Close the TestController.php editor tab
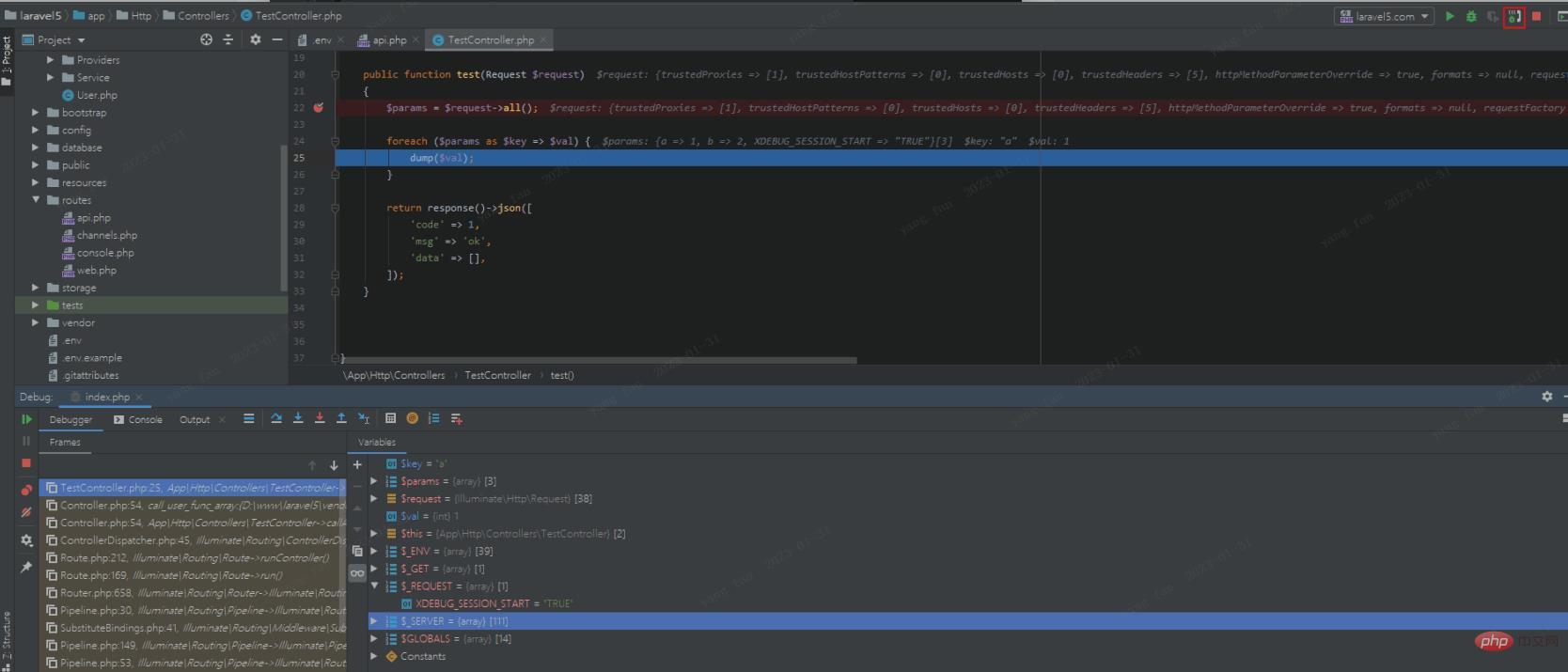This screenshot has width=1568, height=672. [x=543, y=39]
